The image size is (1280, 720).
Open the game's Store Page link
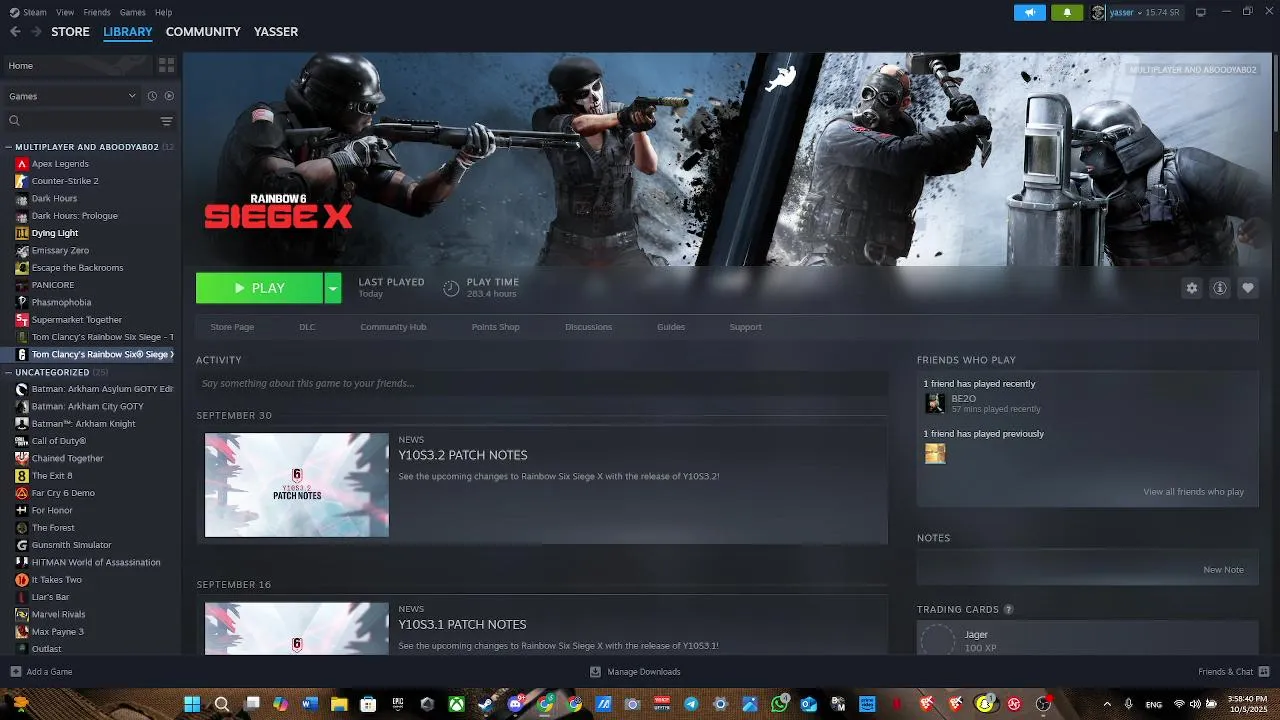point(232,327)
